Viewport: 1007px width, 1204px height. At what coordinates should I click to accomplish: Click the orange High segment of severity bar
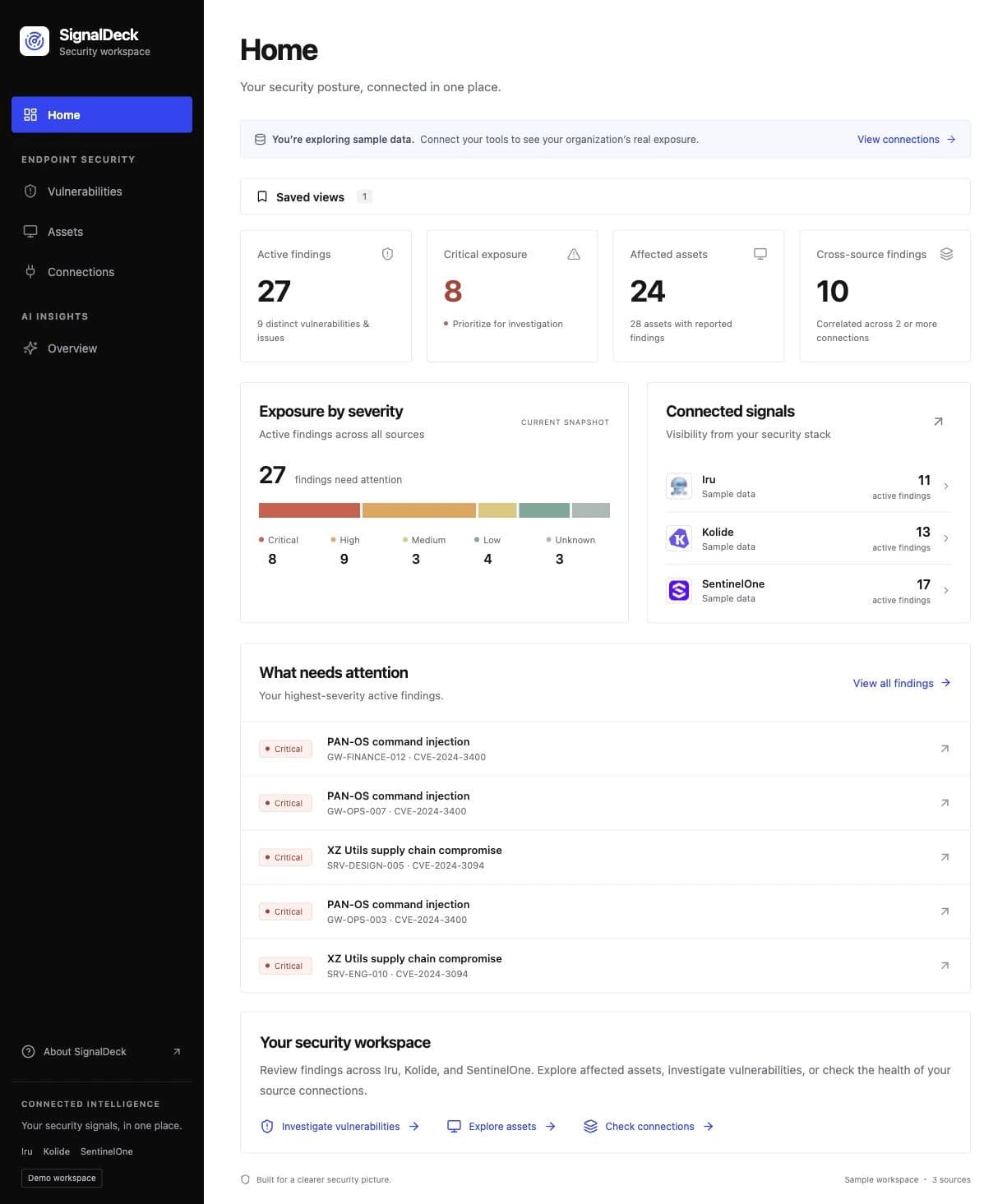419,510
